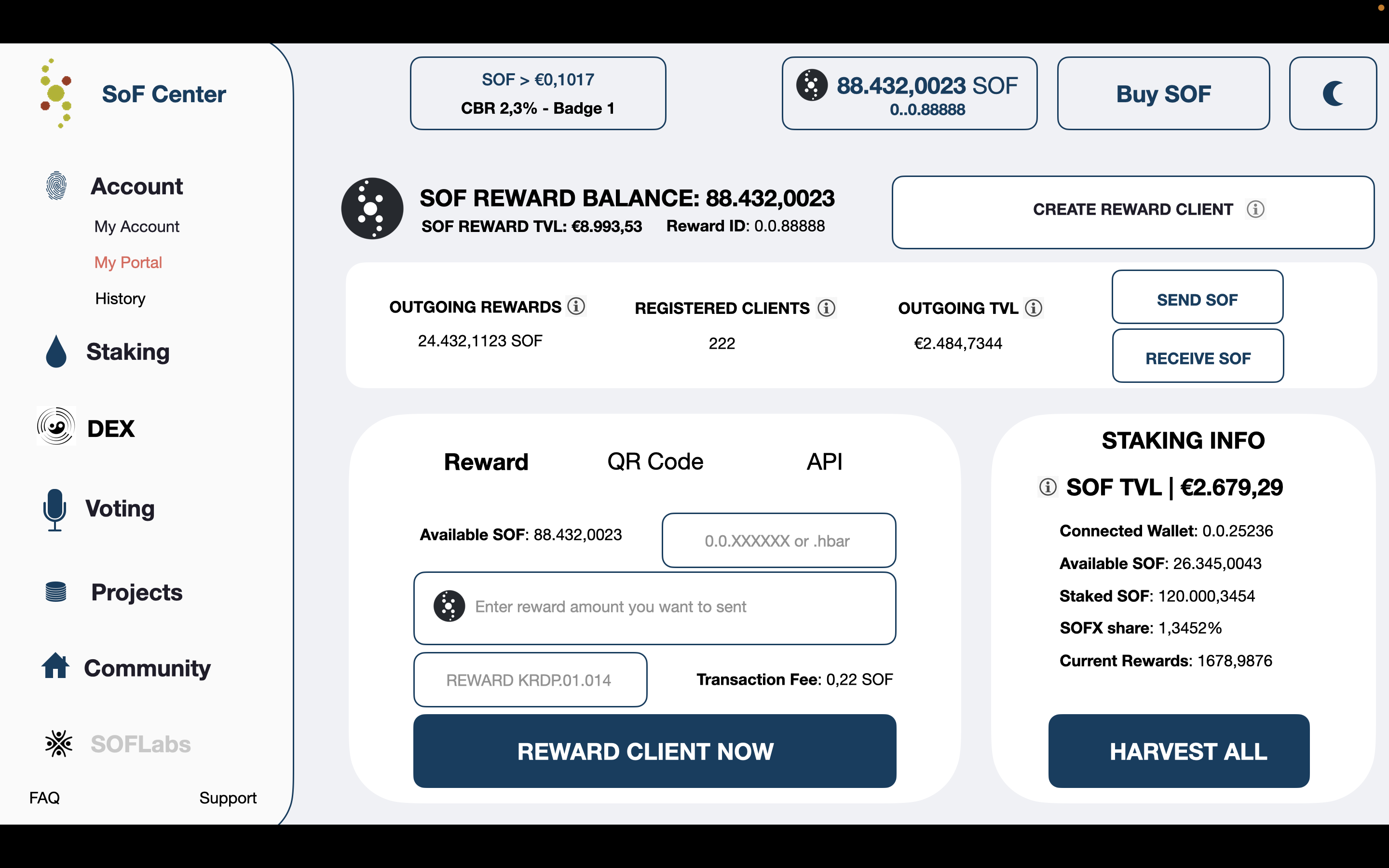Click info icon beside SOF TVL
The height and width of the screenshot is (868, 1389).
[1048, 487]
